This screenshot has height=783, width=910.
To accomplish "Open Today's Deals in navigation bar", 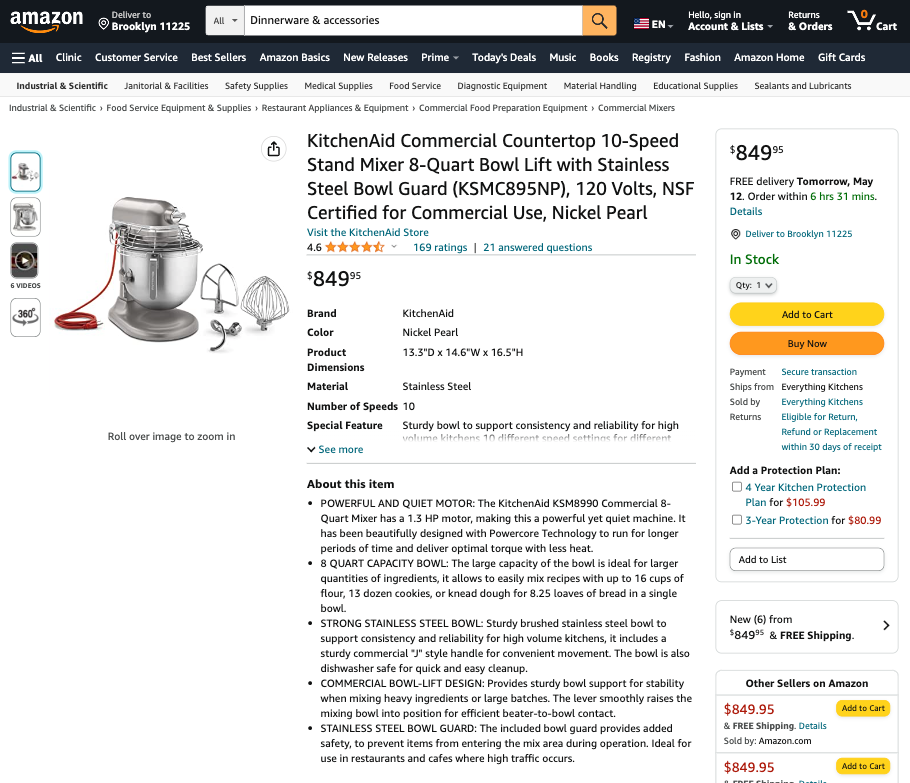I will [504, 57].
